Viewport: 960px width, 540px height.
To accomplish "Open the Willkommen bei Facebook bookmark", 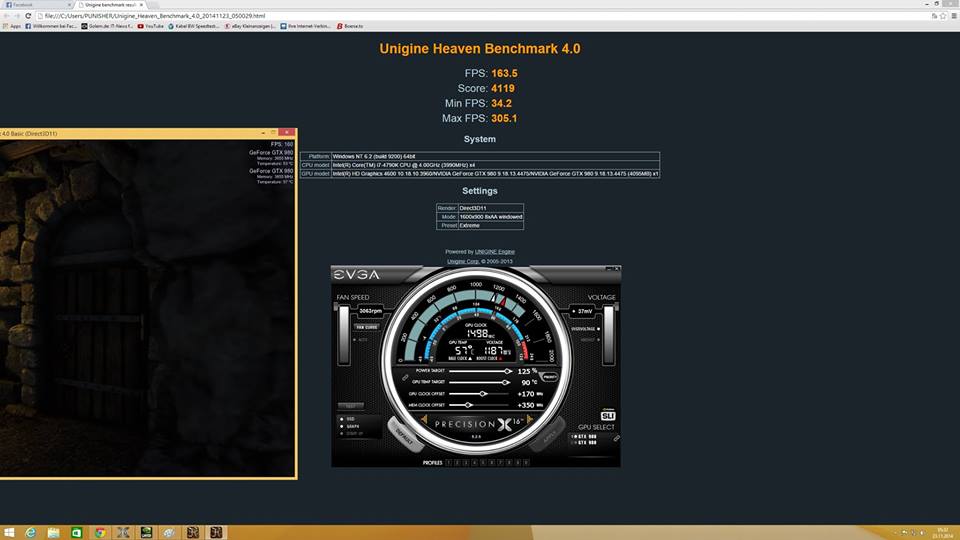I will click(51, 26).
